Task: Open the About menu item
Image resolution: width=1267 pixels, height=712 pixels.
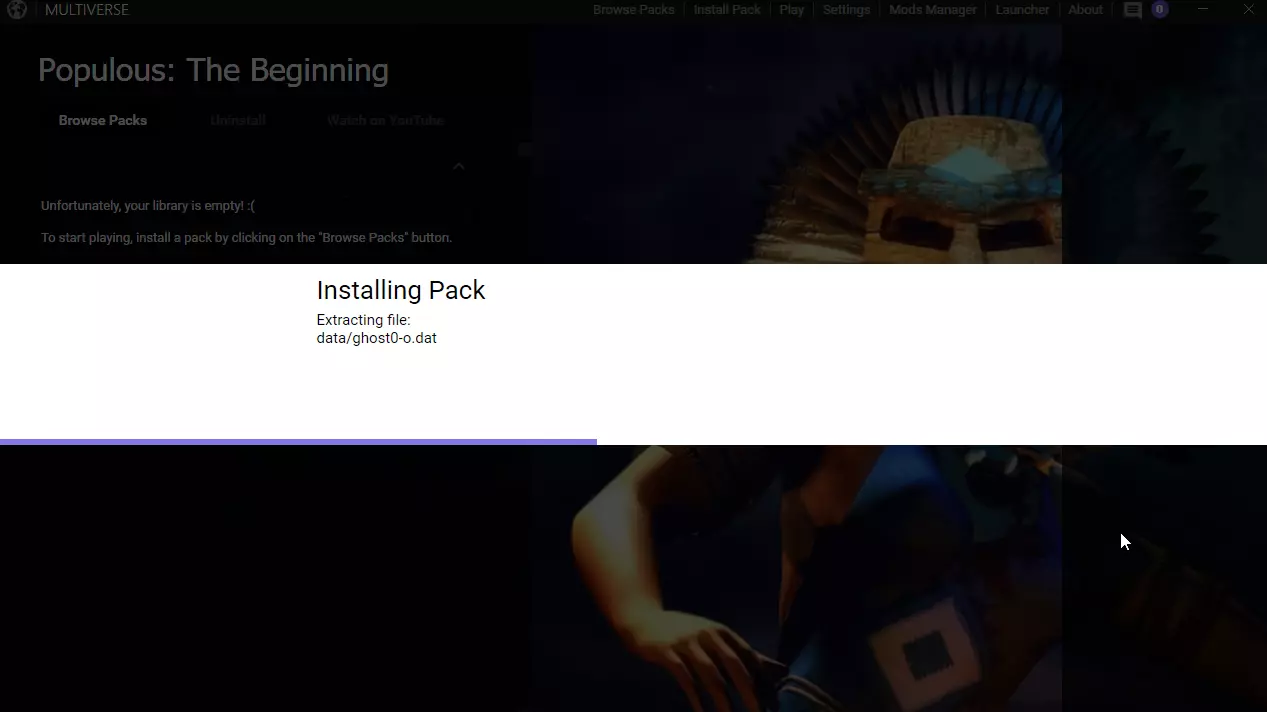Action: 1085,10
